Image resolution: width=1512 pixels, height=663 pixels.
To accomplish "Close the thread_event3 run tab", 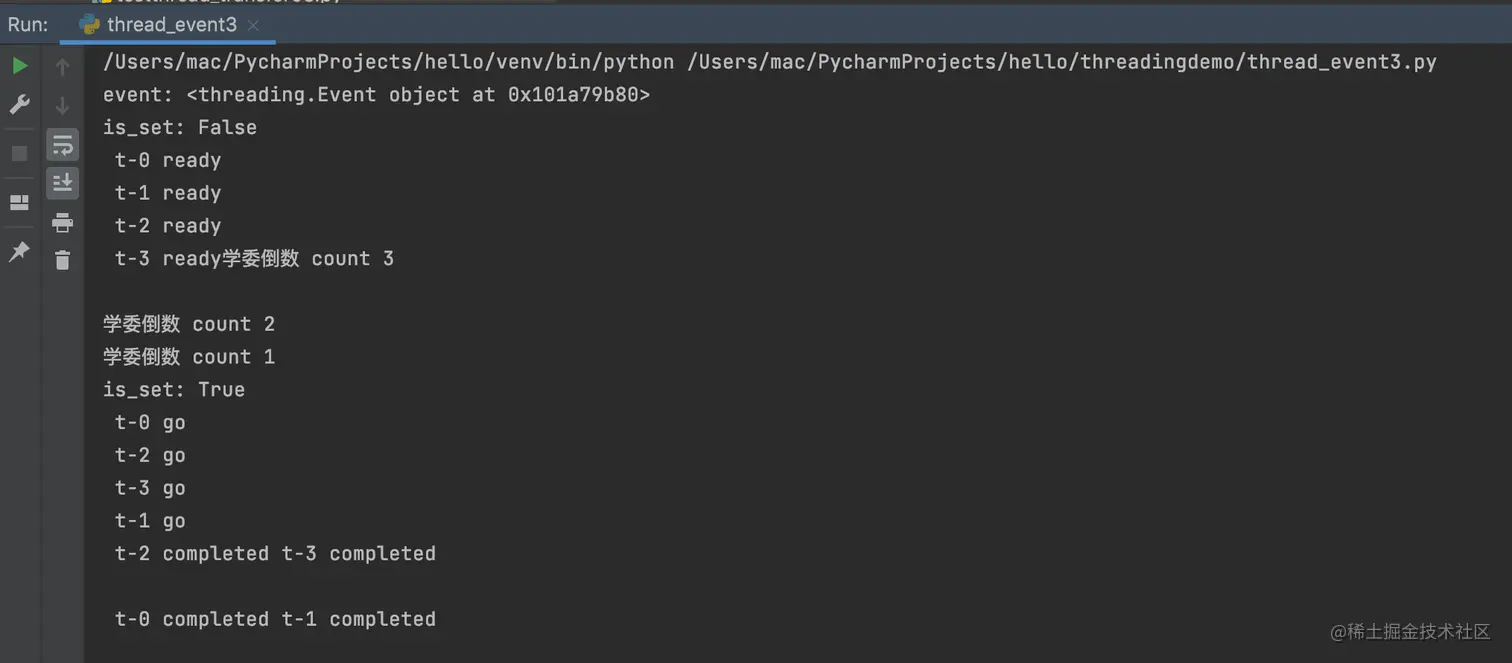I will pyautogui.click(x=253, y=25).
